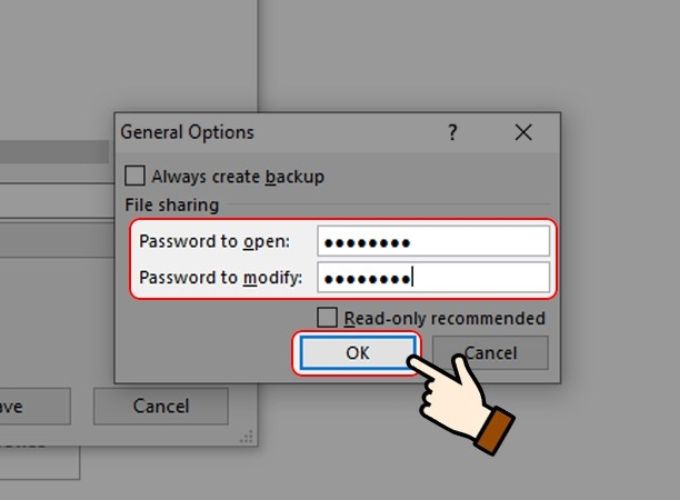Click the partially visible Save button

35,406
